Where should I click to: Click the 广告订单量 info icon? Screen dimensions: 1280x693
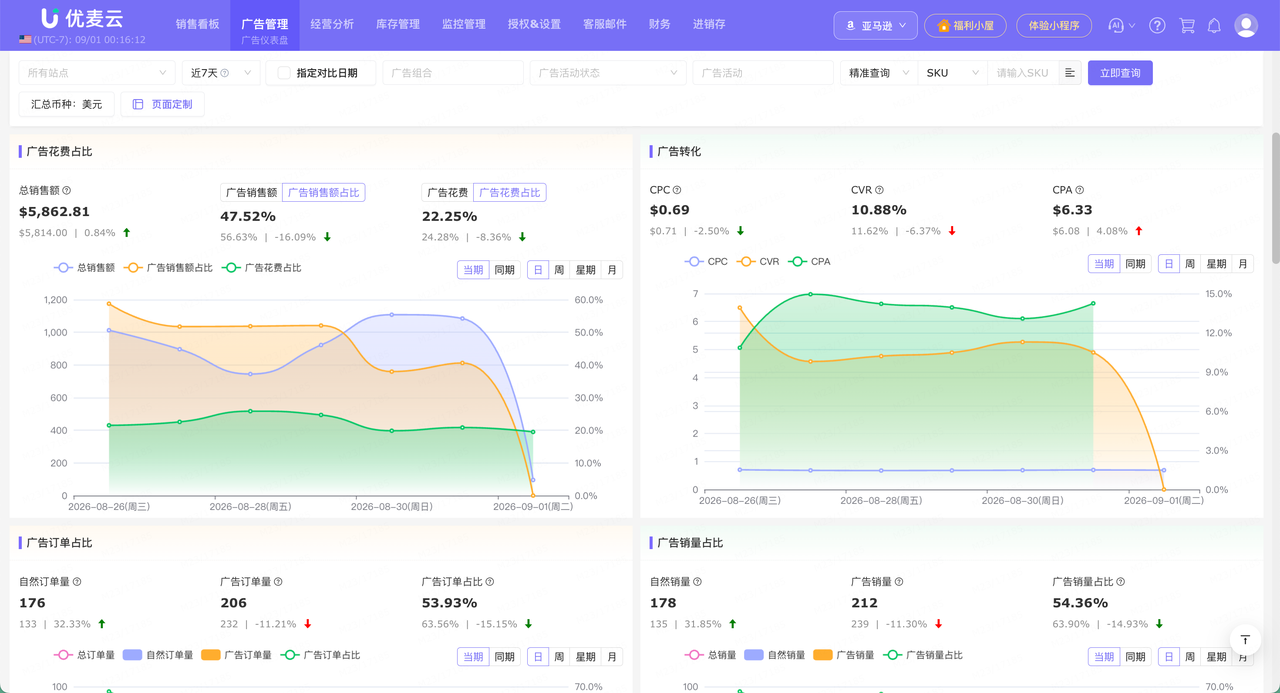tap(278, 581)
